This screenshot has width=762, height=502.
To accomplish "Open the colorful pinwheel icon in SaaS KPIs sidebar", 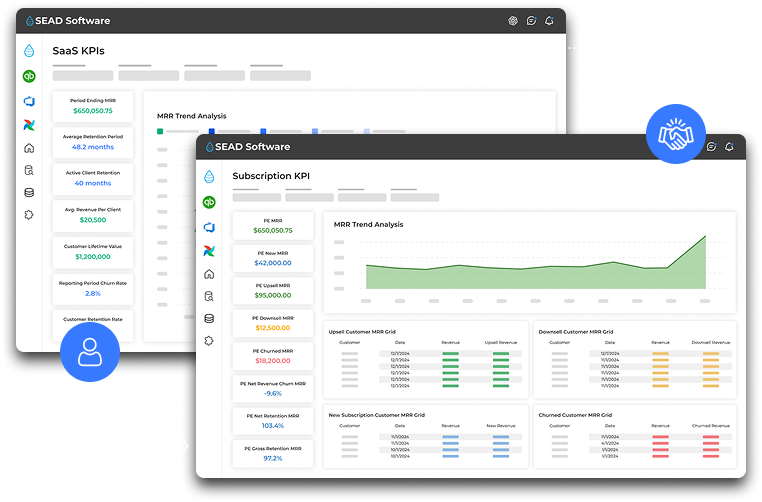I will [29, 125].
